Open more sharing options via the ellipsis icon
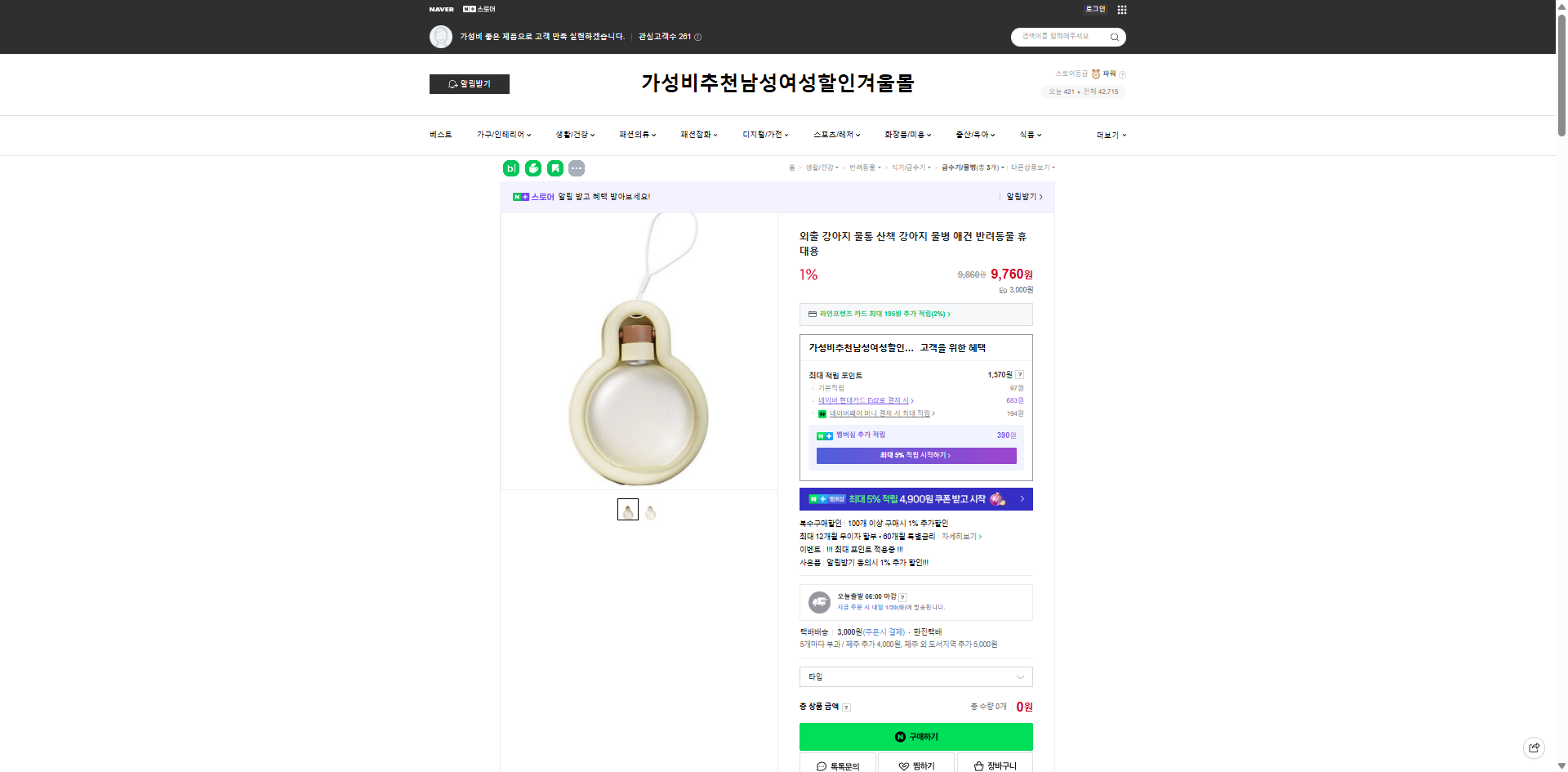The image size is (1568, 772). [577, 168]
